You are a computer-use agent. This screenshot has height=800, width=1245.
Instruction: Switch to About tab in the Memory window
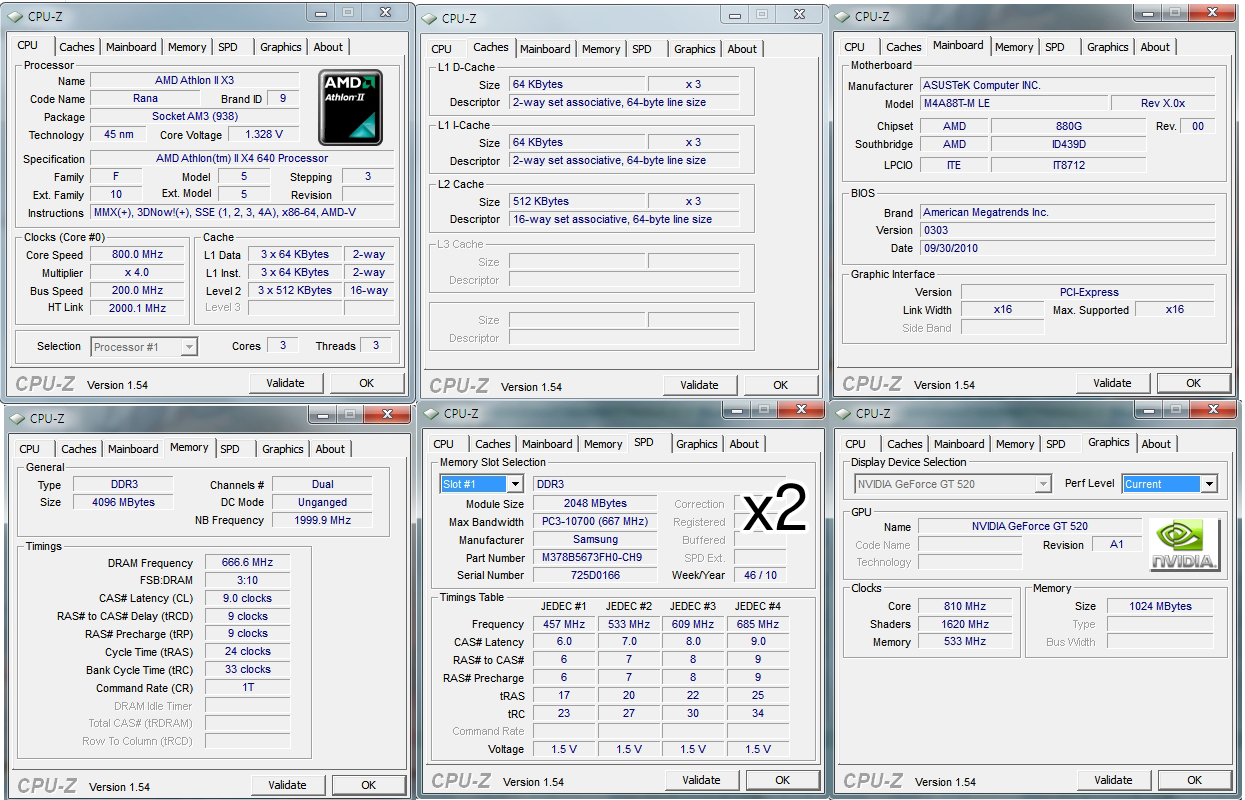coord(330,449)
